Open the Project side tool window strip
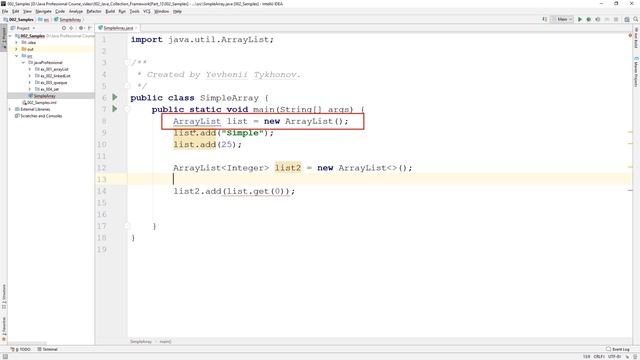Viewport: 640px width, 360px height. tap(4, 37)
